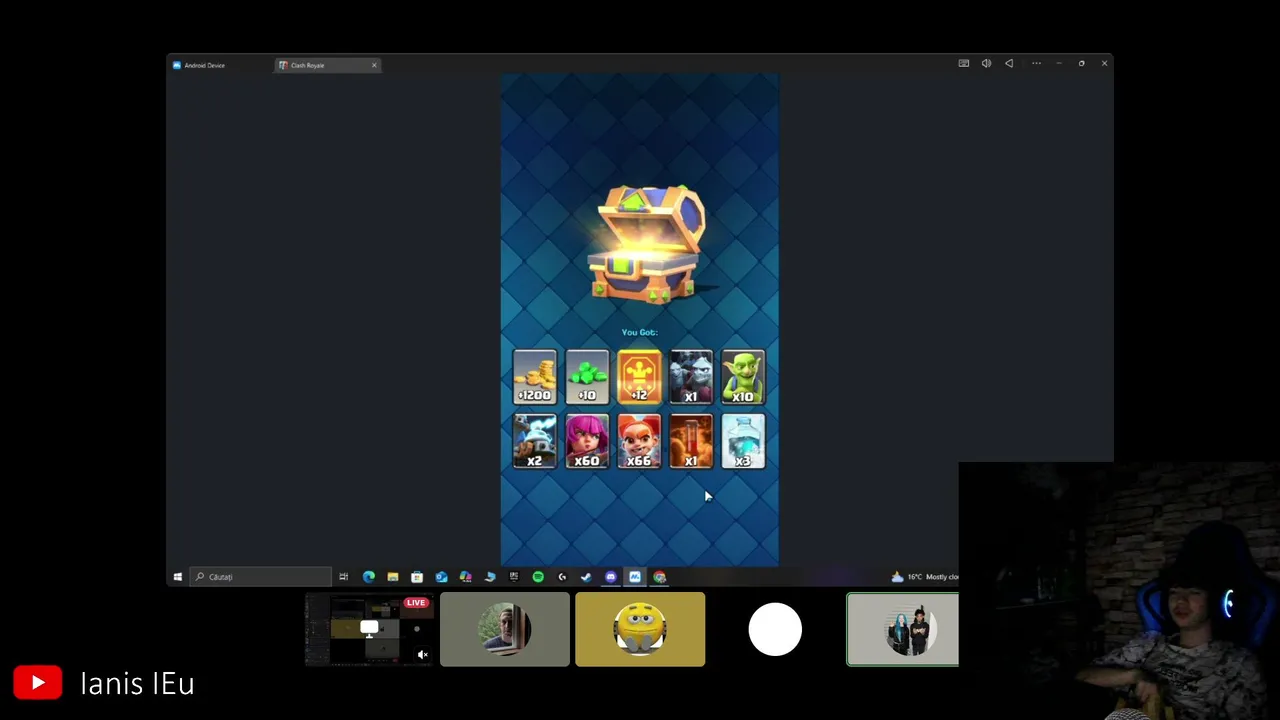Tap the x1 dark hooded troop card

[691, 376]
